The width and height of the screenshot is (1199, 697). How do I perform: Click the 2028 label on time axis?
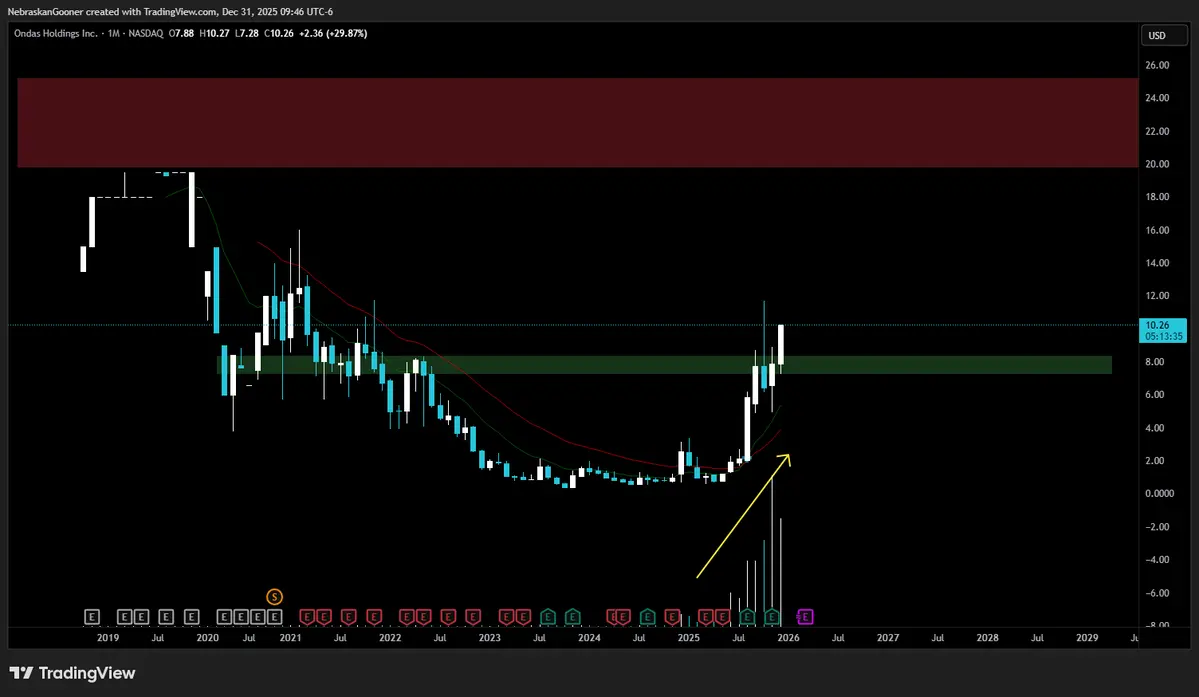pos(987,637)
